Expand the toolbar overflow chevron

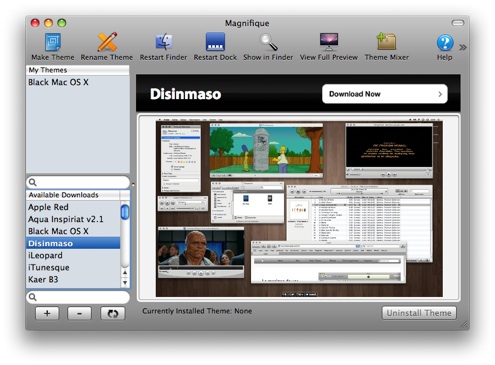[x=463, y=47]
